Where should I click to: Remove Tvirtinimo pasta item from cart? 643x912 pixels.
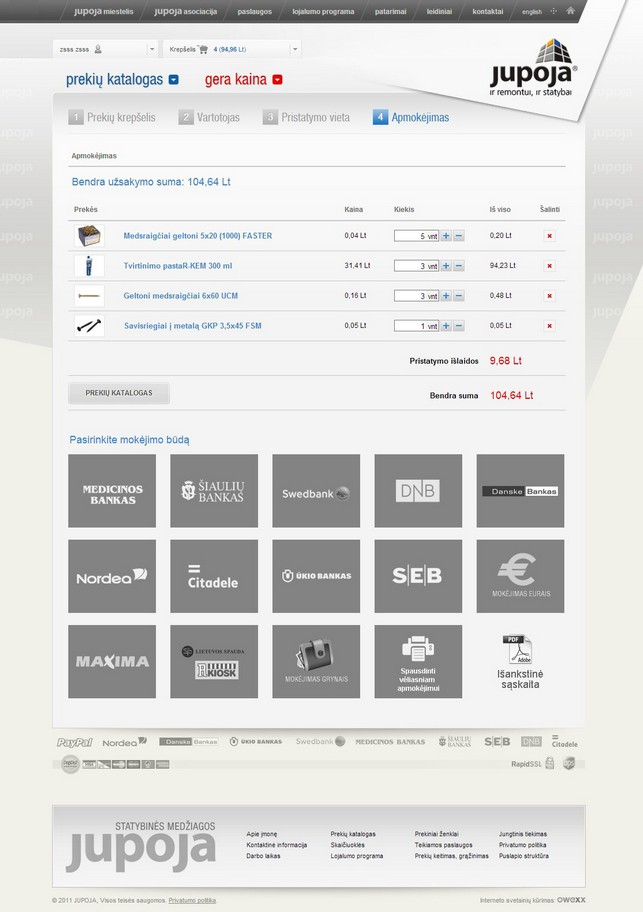point(549,266)
